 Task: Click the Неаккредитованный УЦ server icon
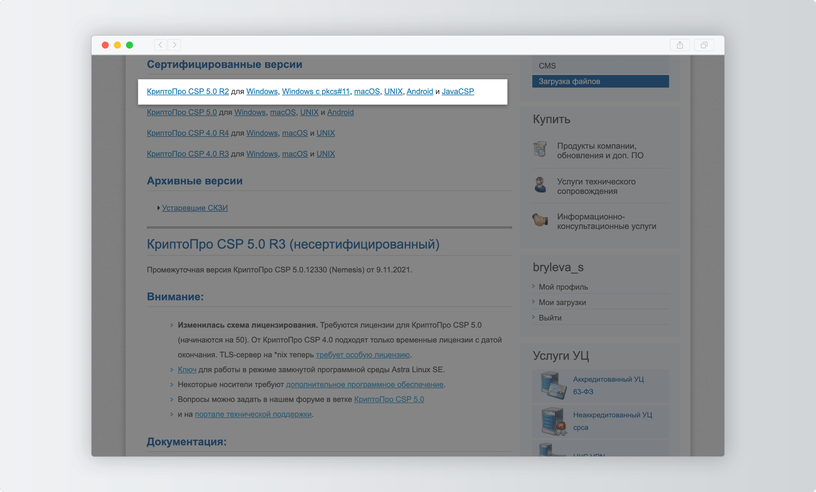click(553, 421)
